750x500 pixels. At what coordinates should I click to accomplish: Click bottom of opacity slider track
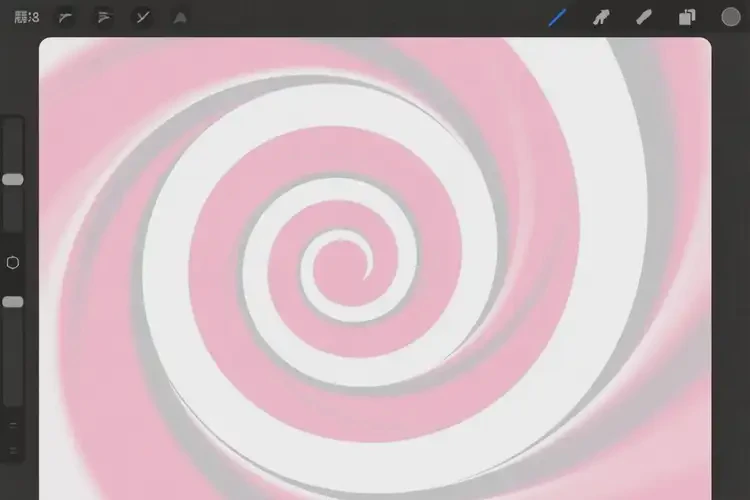click(x=13, y=398)
